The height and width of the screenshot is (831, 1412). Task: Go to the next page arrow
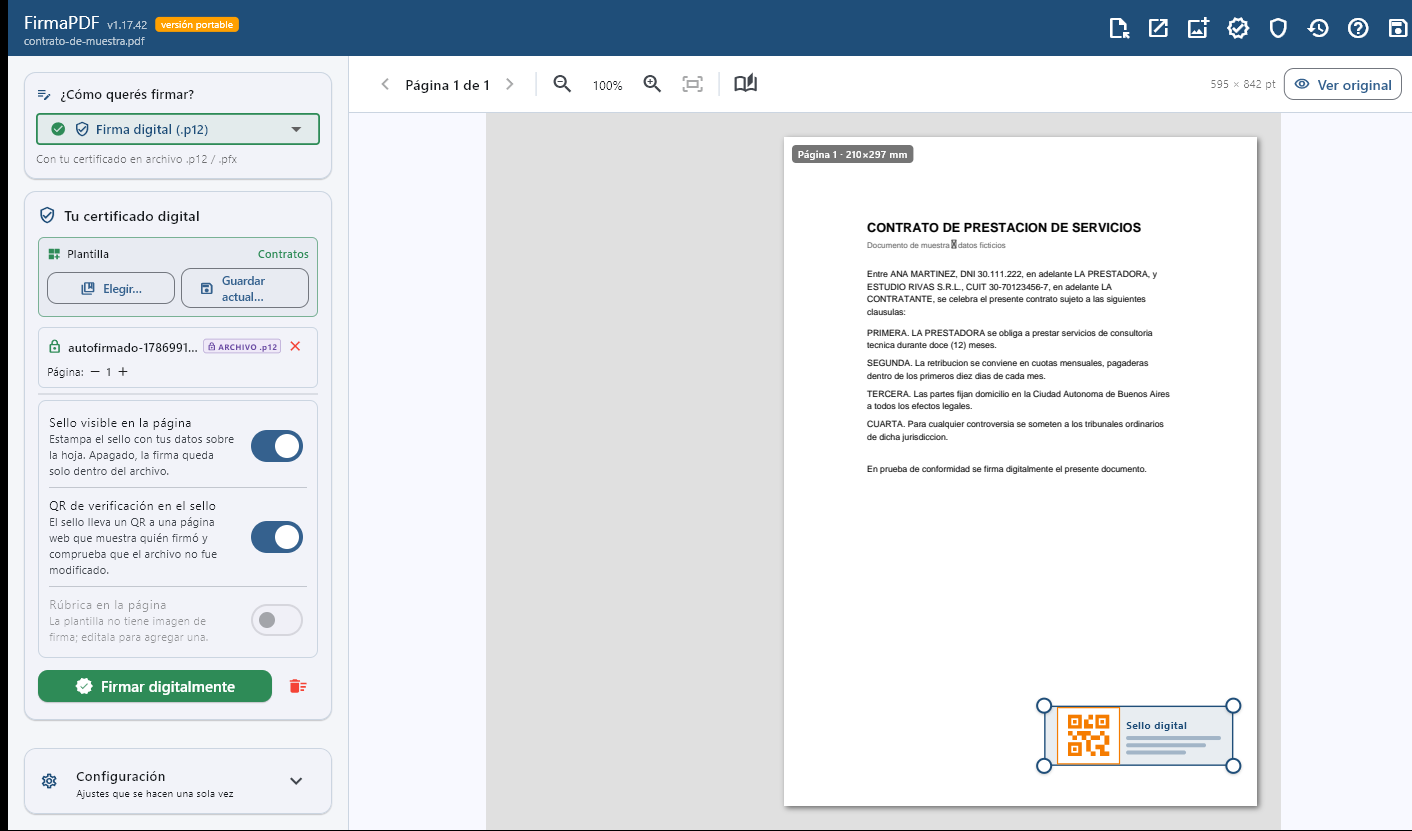click(x=510, y=85)
